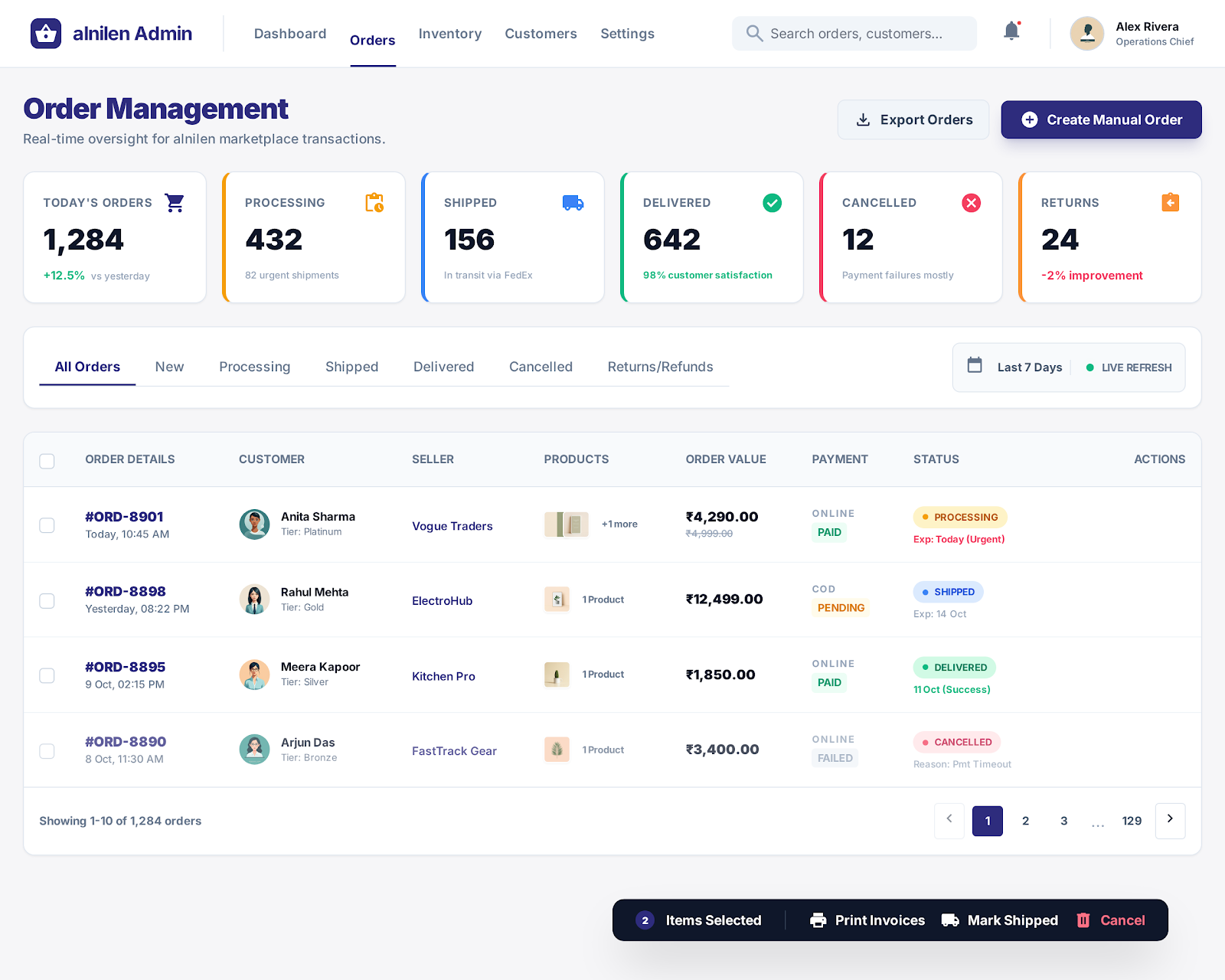The image size is (1225, 980).
Task: Click the calendar icon next to Last 7 Days
Action: tap(975, 366)
